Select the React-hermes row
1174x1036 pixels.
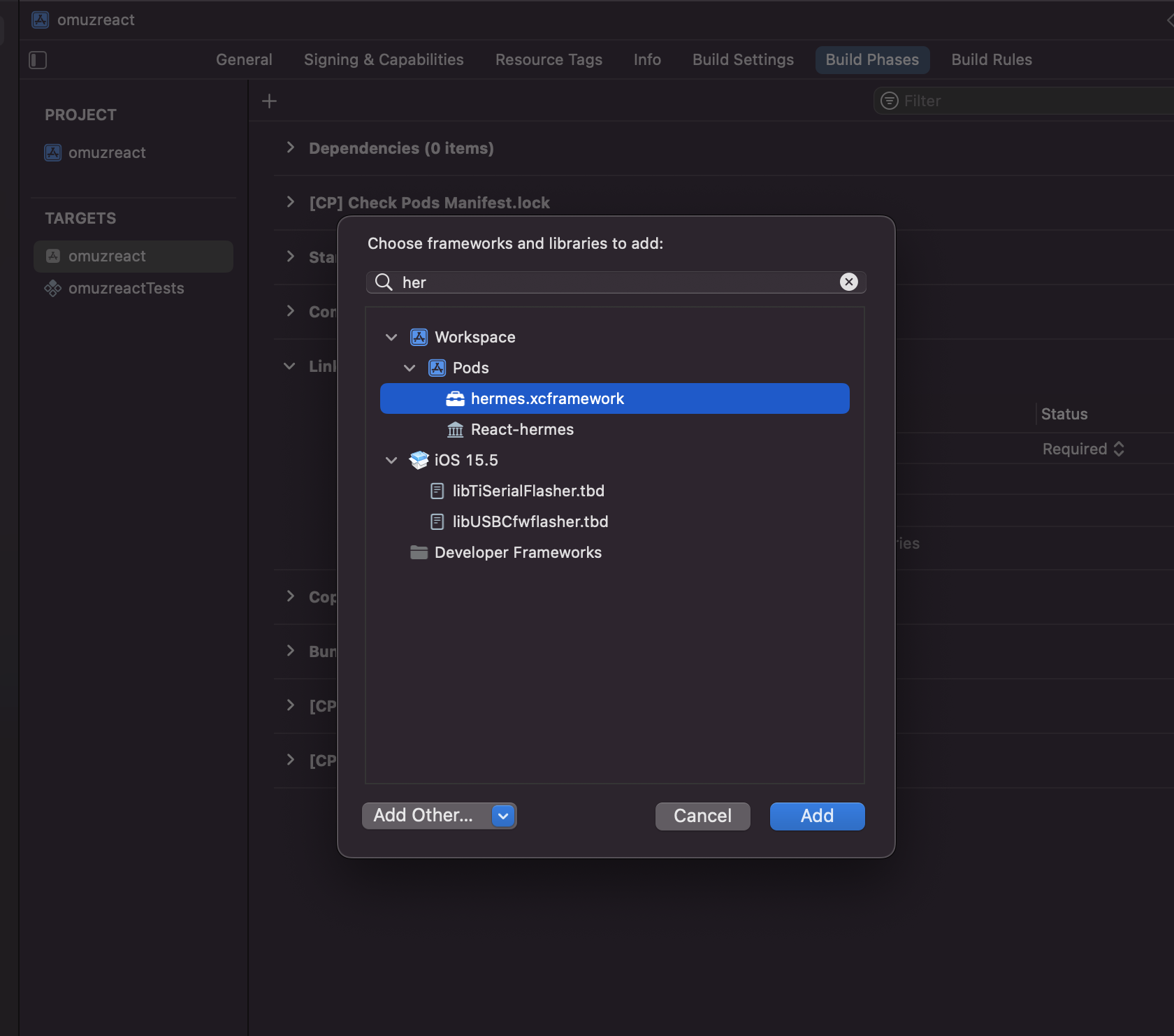[614, 429]
